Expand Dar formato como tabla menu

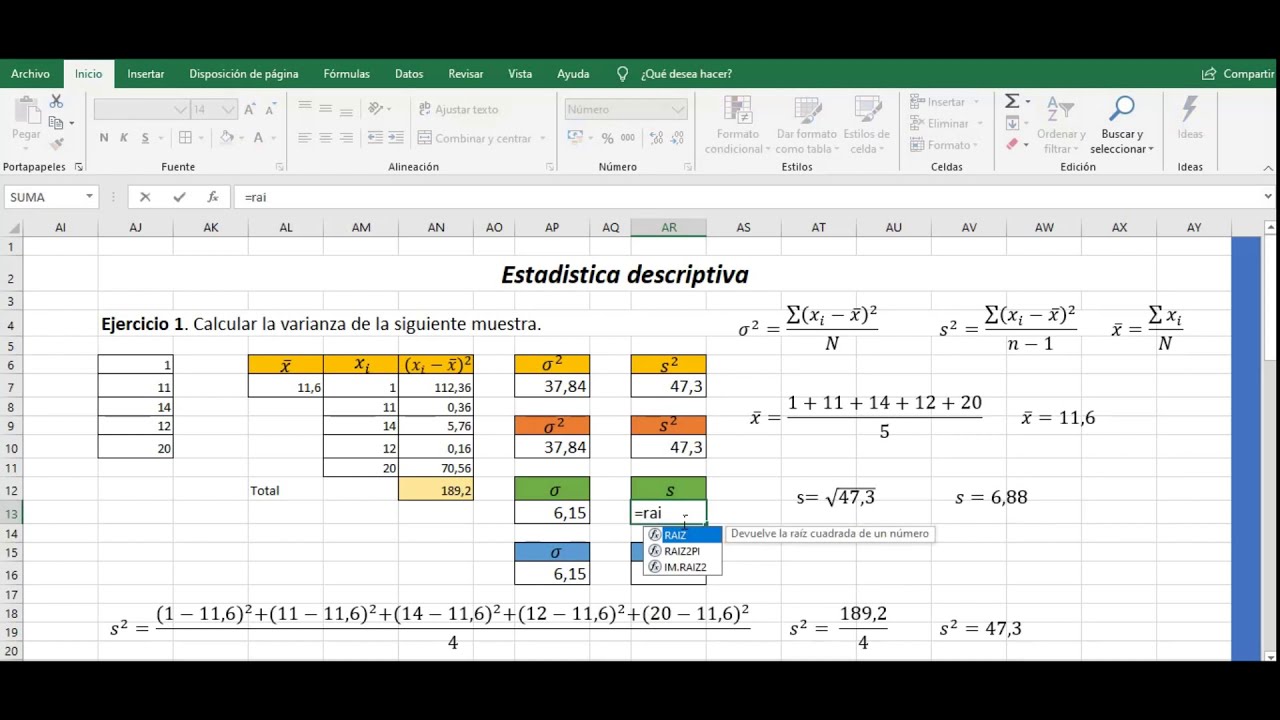(x=806, y=125)
